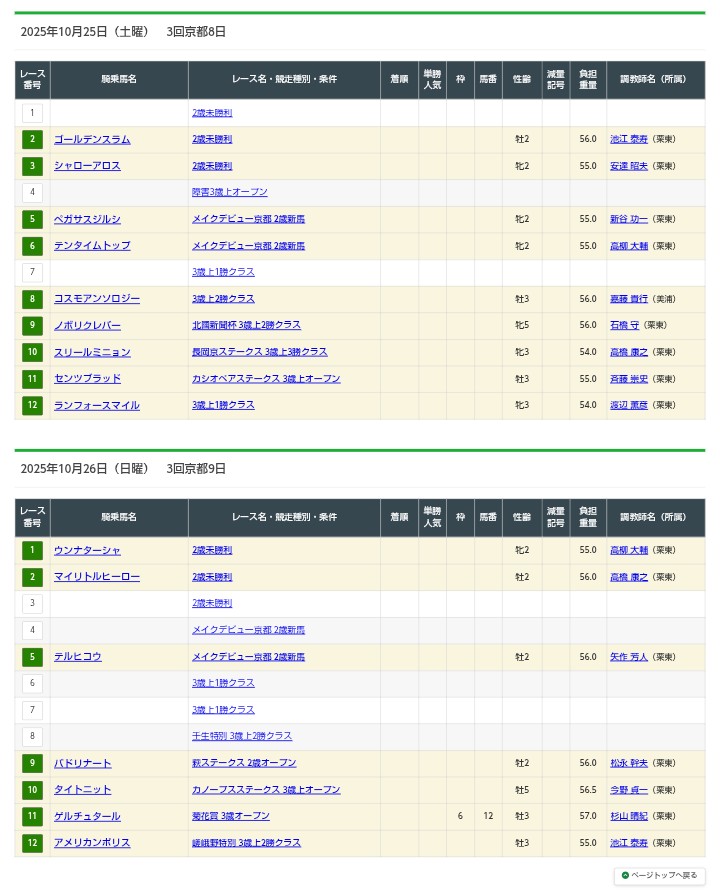Image resolution: width=720 pixels, height=893 pixels.
Task: Open 壬生特別 3歳上2勝クラス race link
Action: 242,736
